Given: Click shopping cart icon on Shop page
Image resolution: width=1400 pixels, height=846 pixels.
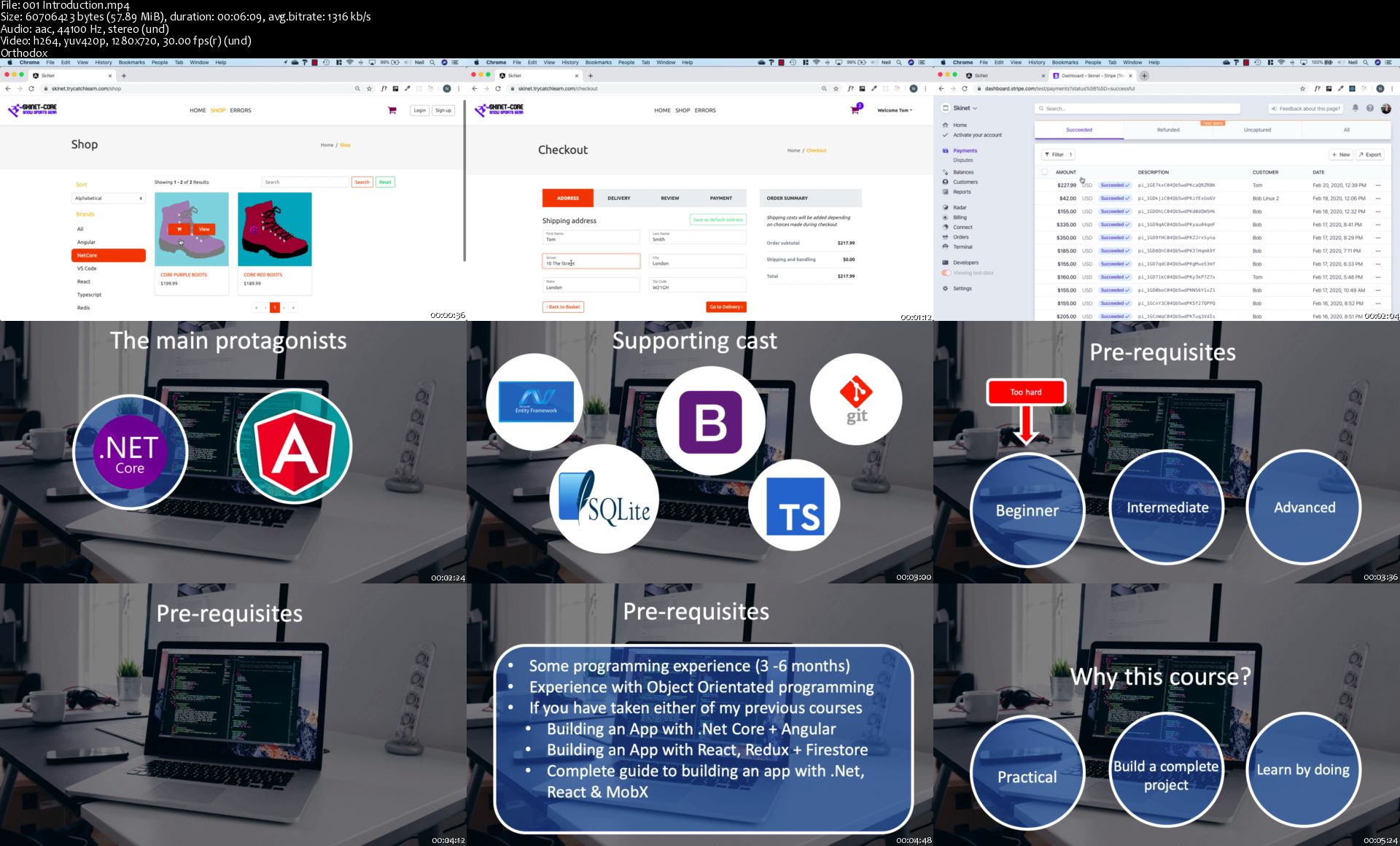Looking at the screenshot, I should point(392,111).
